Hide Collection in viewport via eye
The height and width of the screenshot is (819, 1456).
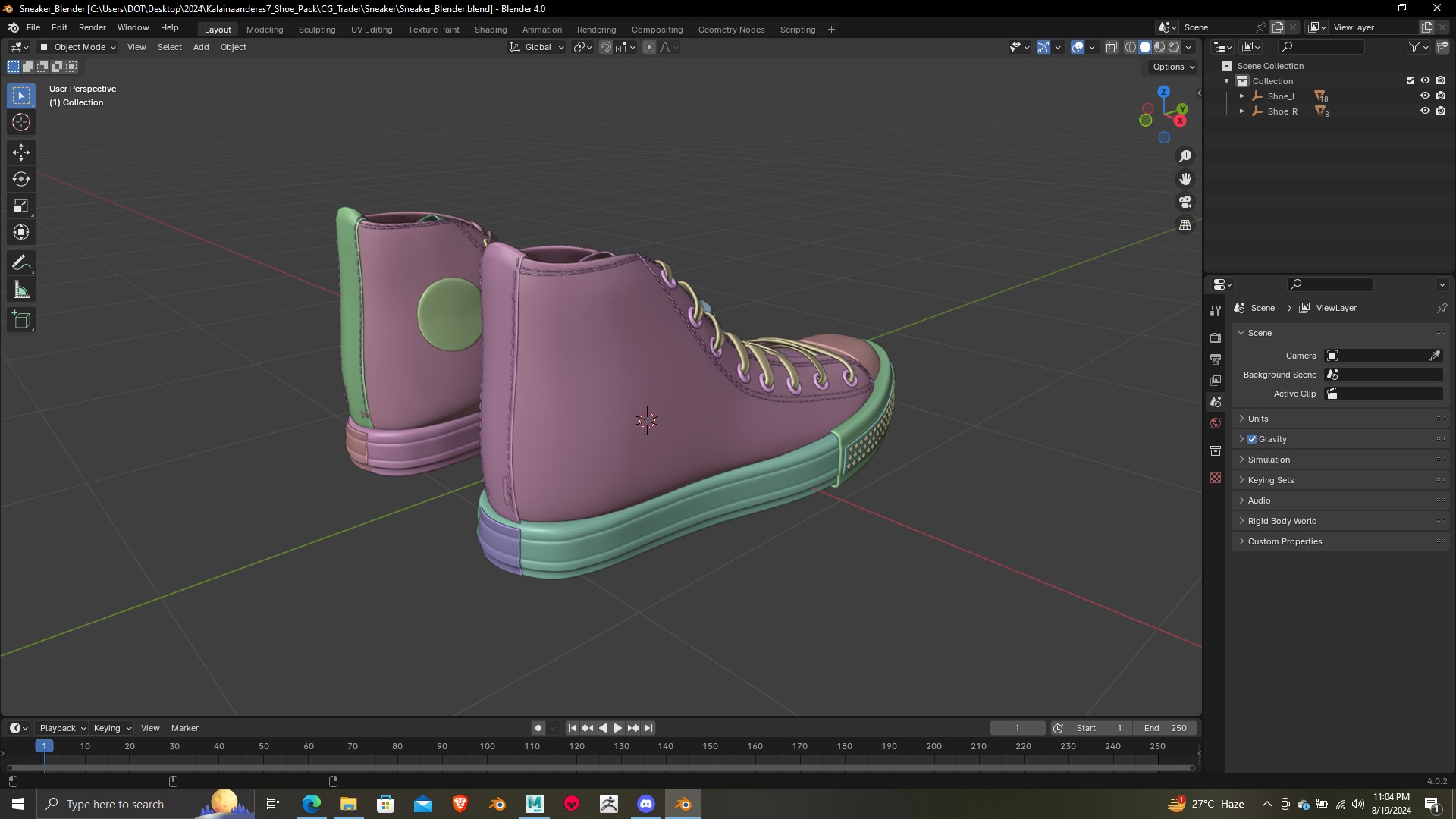click(x=1425, y=80)
